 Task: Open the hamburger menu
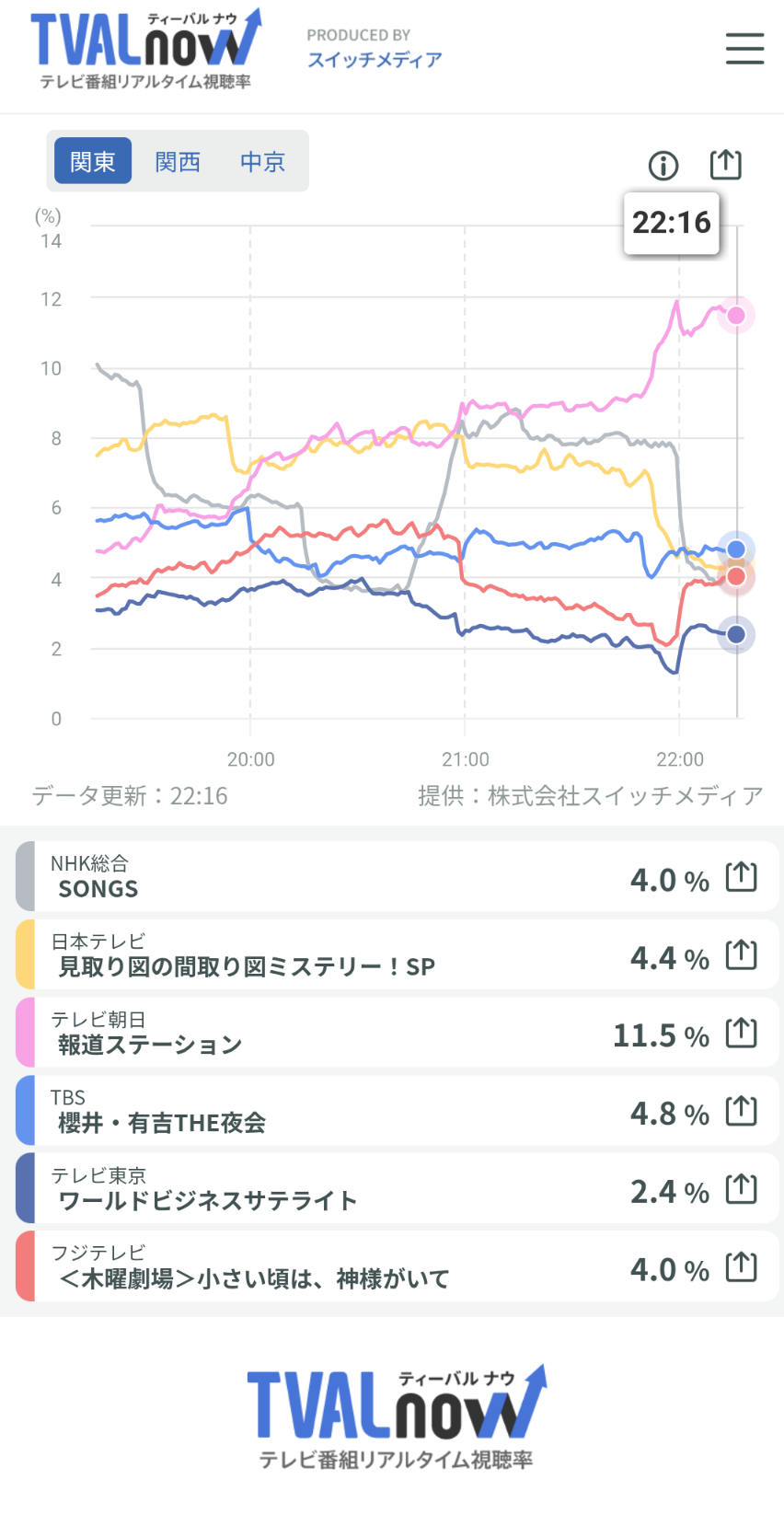coord(744,49)
